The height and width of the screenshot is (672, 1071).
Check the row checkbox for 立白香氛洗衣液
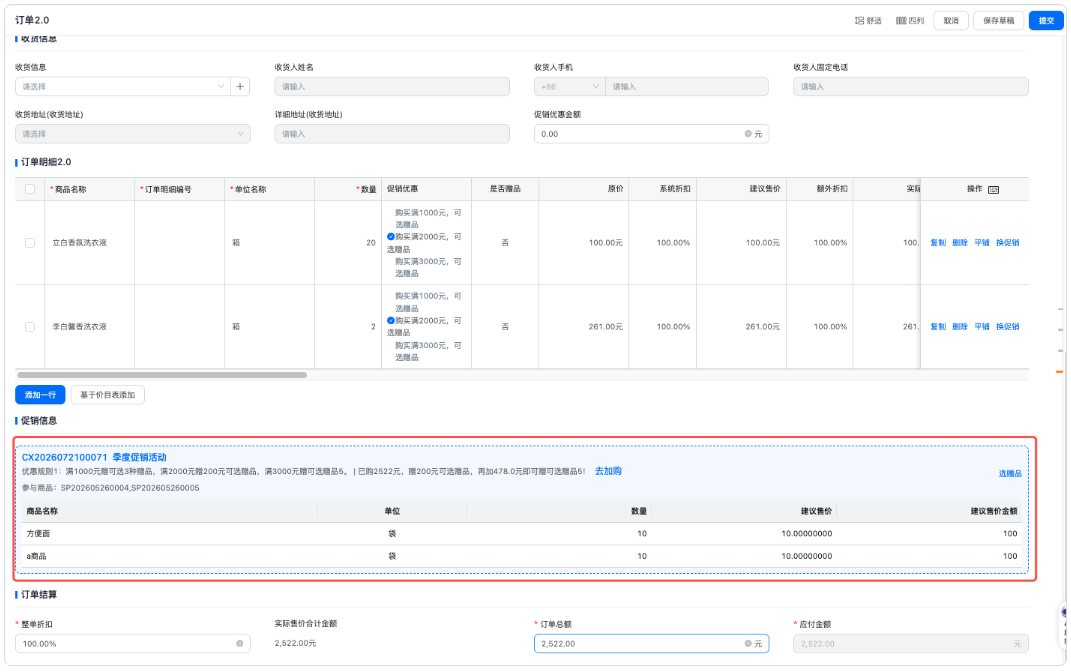(30, 242)
